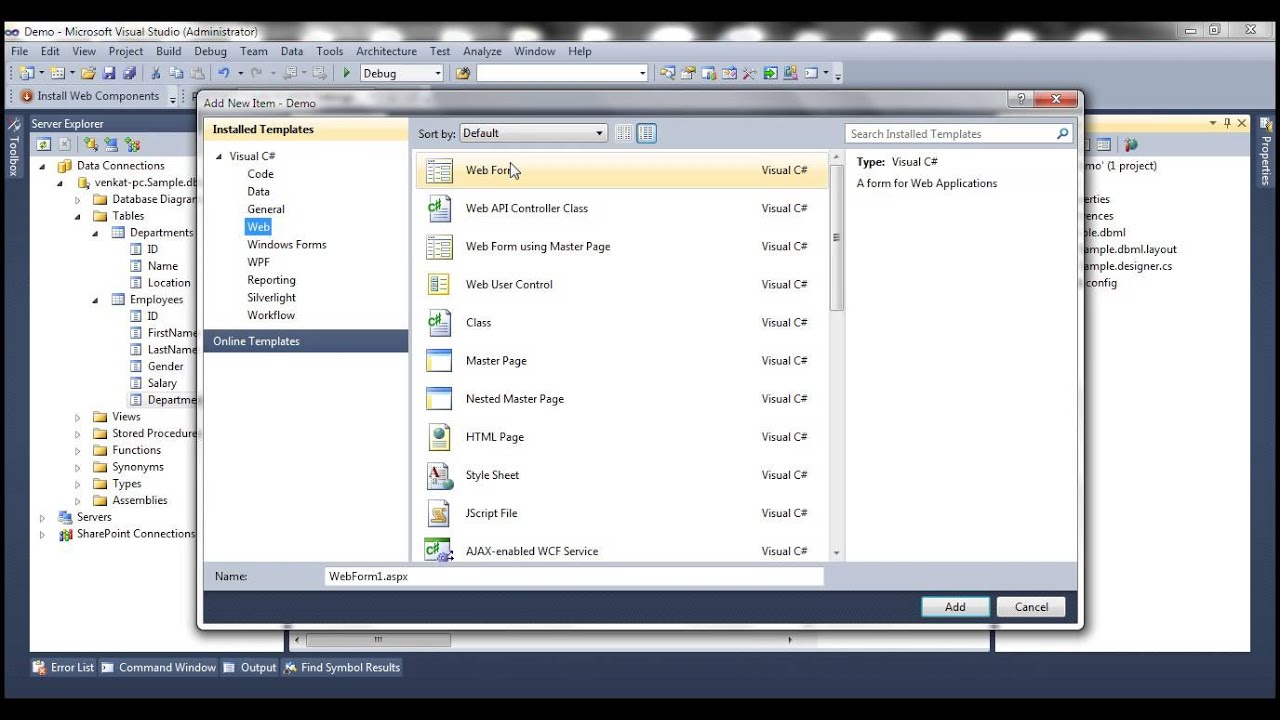Click the Undo toolbar icon
Image resolution: width=1280 pixels, height=720 pixels.
[224, 73]
